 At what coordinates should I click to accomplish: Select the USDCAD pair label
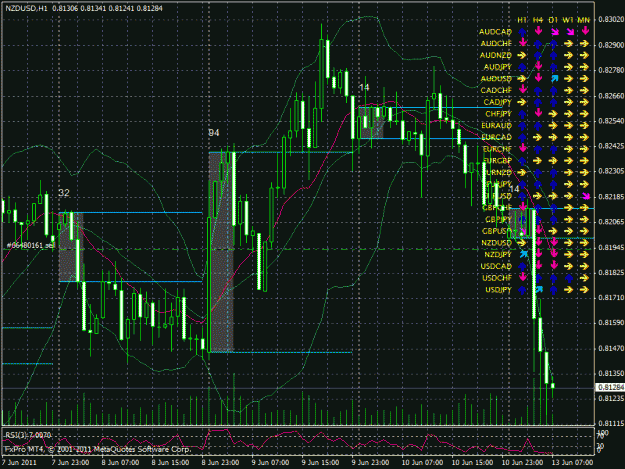click(496, 266)
